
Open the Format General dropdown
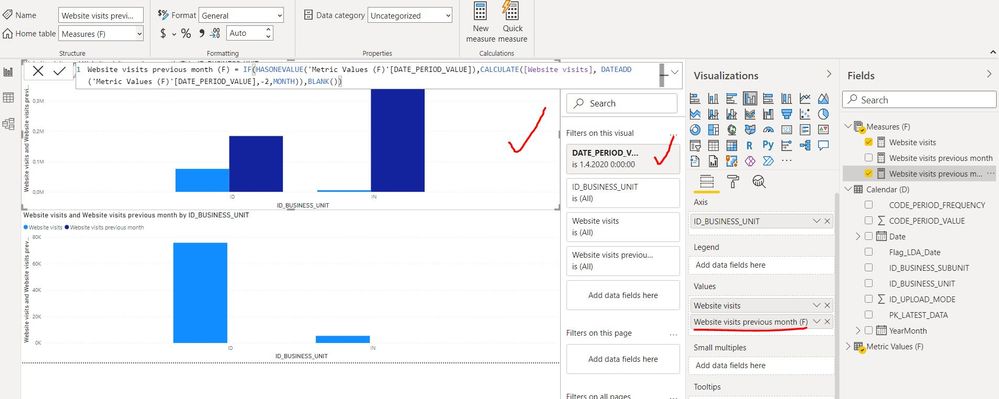241,15
